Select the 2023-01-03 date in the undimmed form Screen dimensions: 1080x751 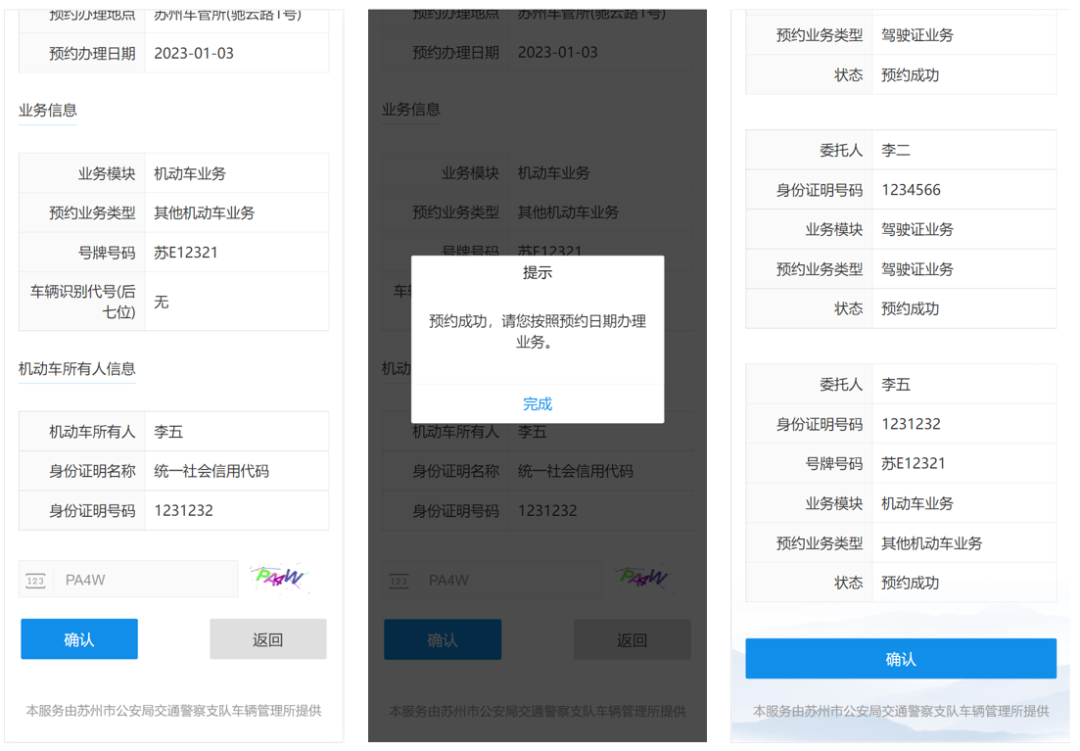click(194, 53)
